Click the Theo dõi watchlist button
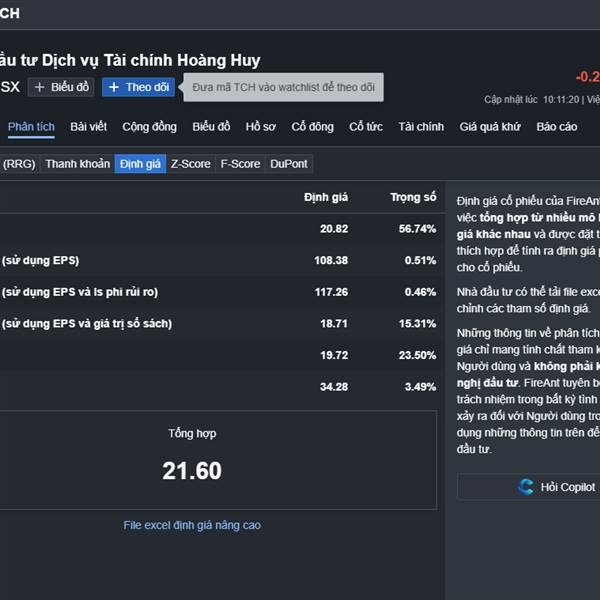Image resolution: width=600 pixels, height=600 pixels. (139, 87)
